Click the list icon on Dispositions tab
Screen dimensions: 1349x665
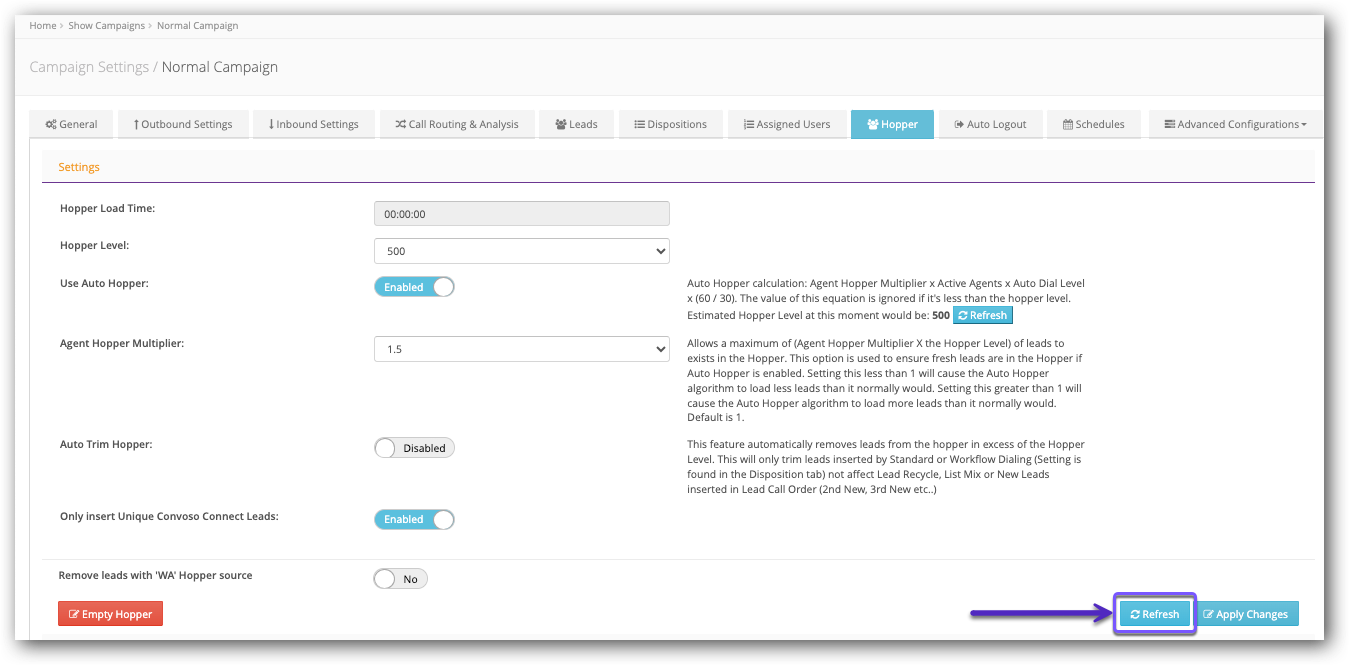[x=639, y=125]
